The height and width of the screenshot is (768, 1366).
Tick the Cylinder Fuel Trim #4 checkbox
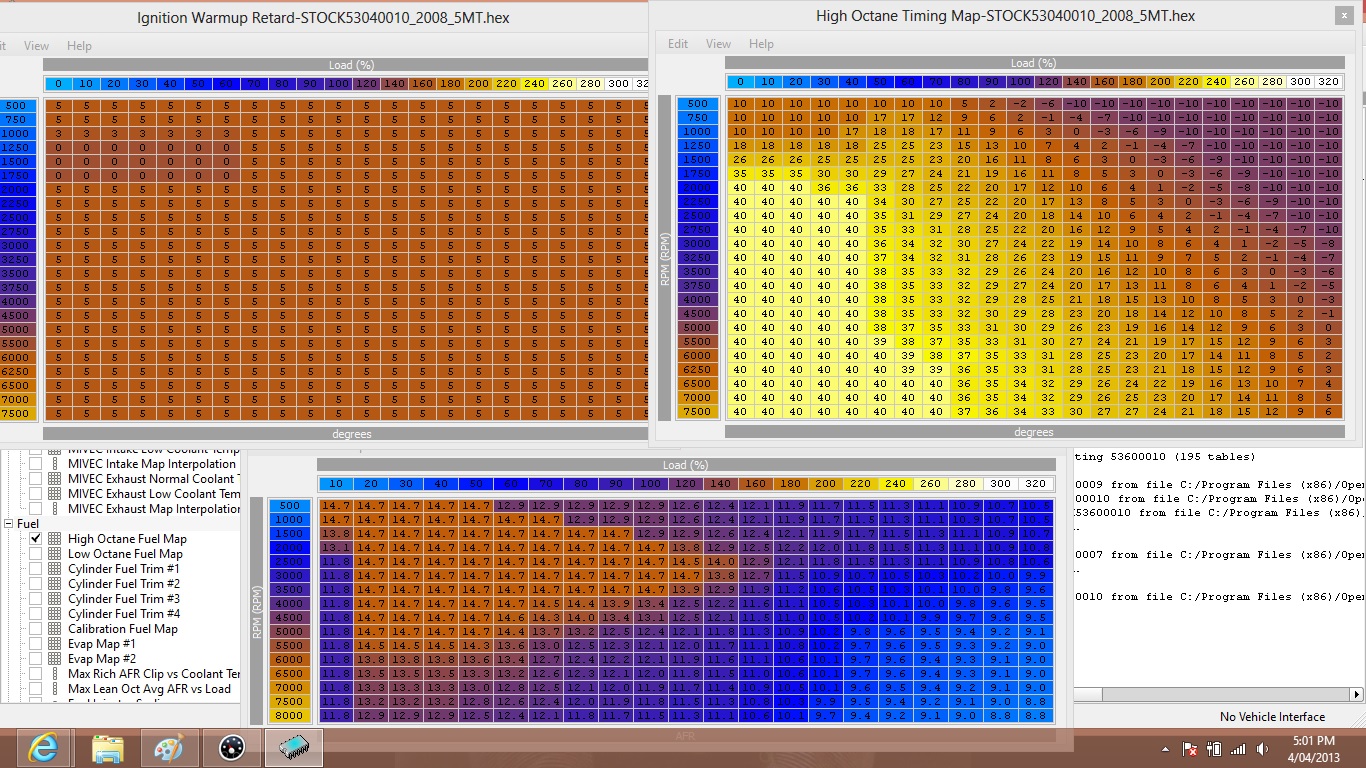(36, 614)
